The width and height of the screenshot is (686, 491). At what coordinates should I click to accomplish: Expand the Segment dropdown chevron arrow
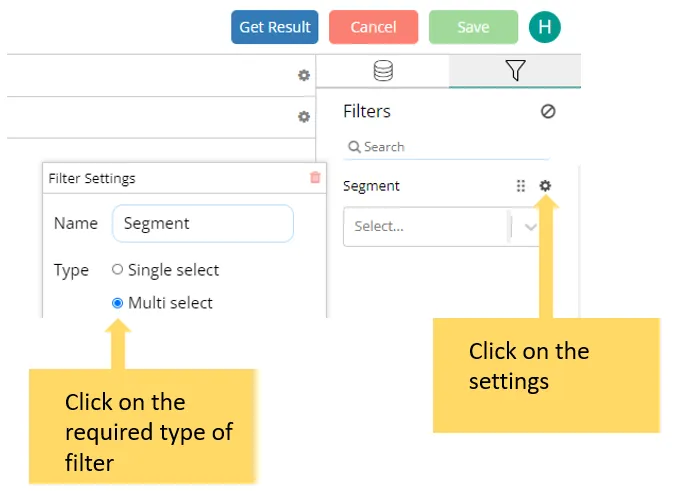[x=530, y=227]
